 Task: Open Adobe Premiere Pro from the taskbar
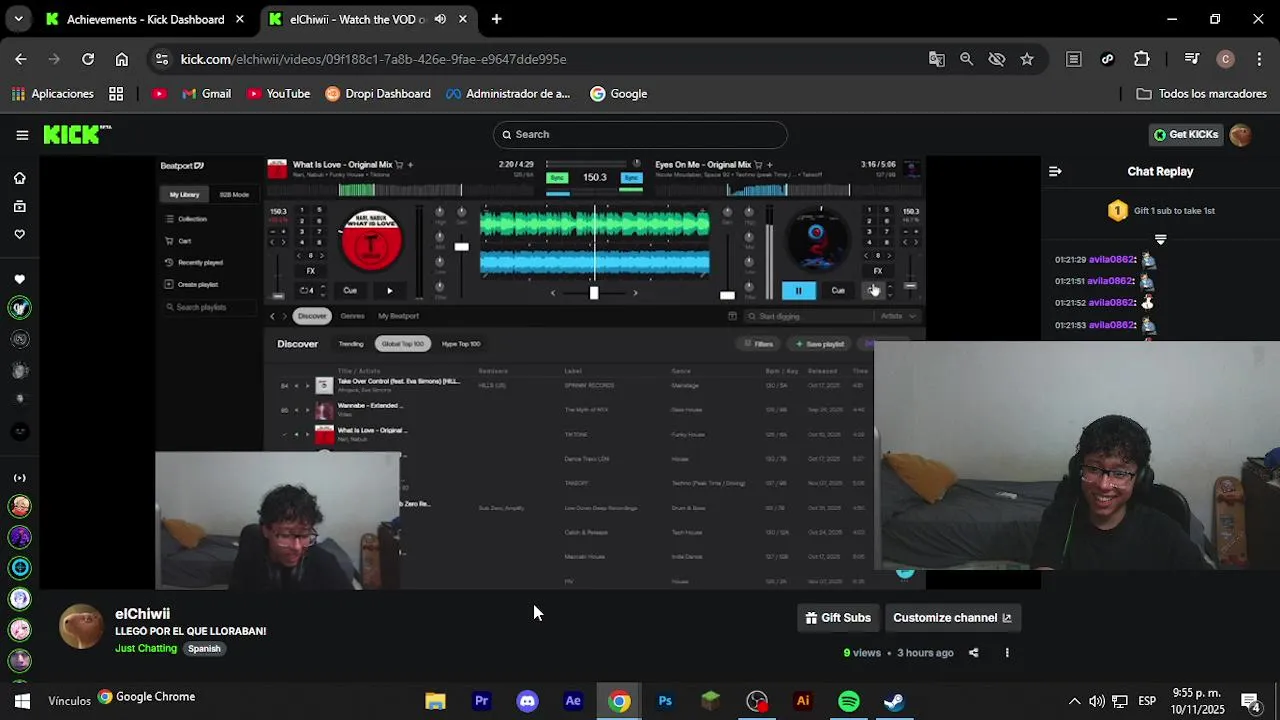481,701
